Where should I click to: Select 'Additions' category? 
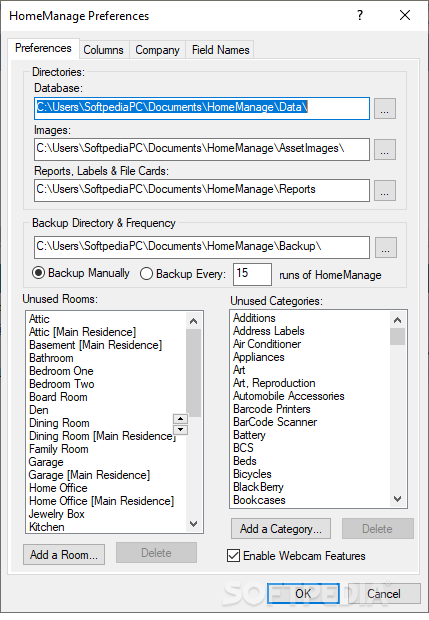pos(254,318)
